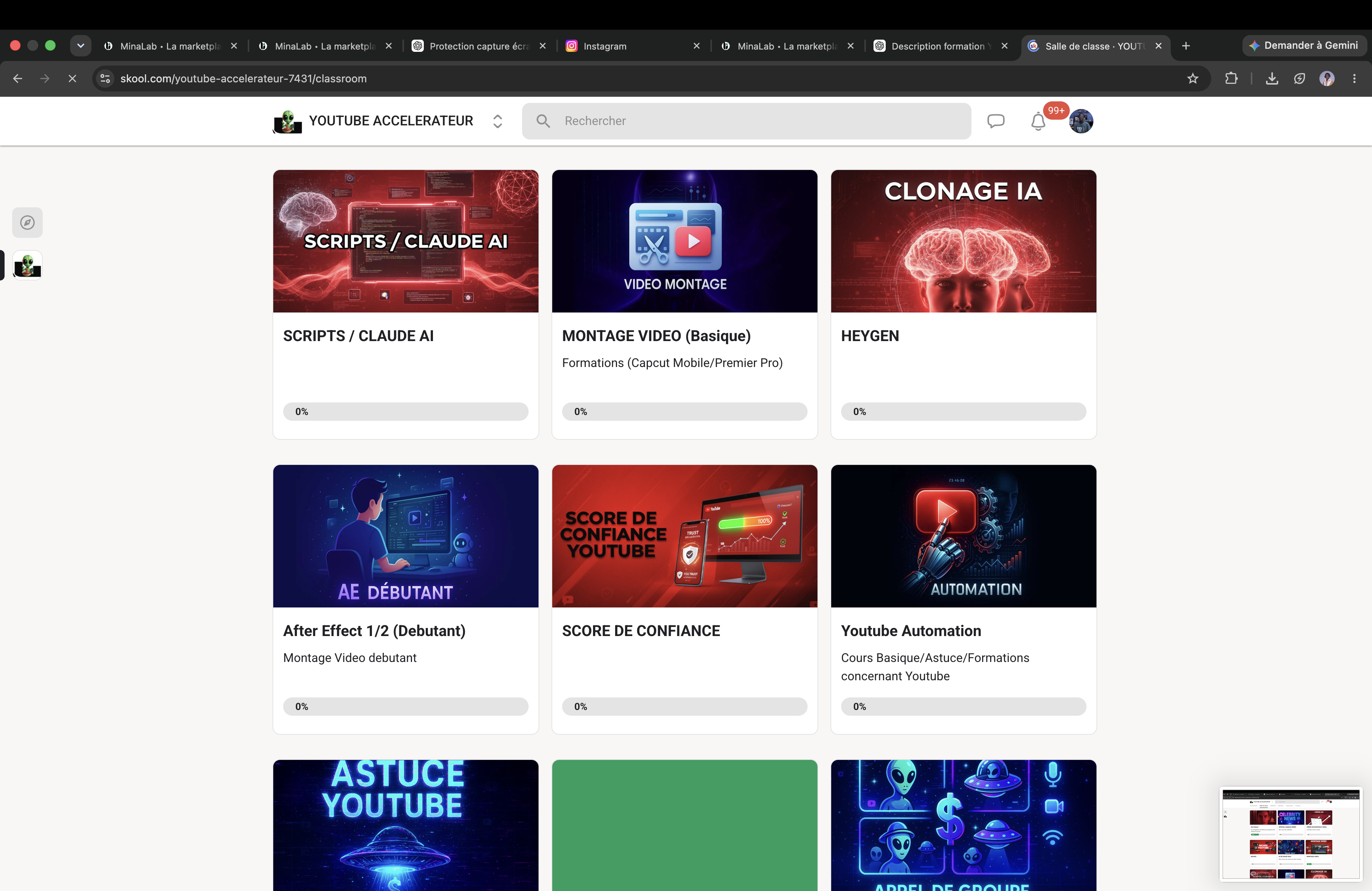Open the VIDEO MONTAGE course thumbnail
This screenshot has width=1372, height=891.
tap(684, 241)
